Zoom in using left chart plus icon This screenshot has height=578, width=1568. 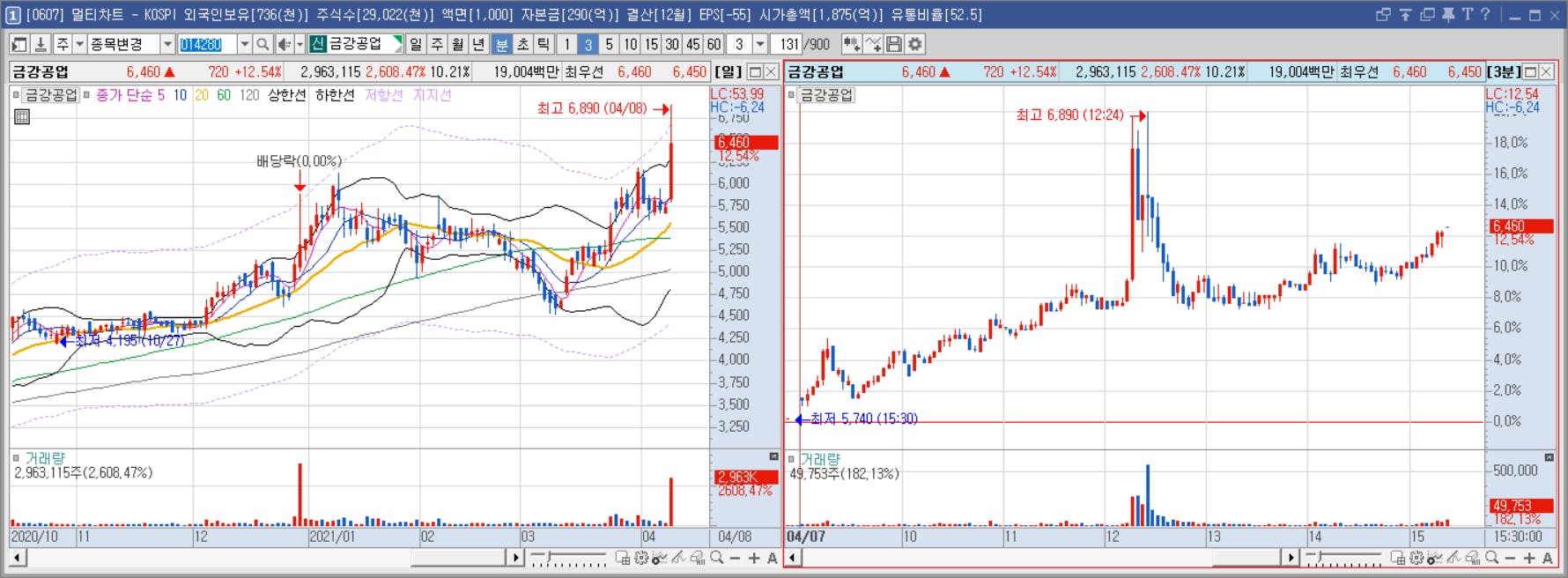(x=754, y=558)
